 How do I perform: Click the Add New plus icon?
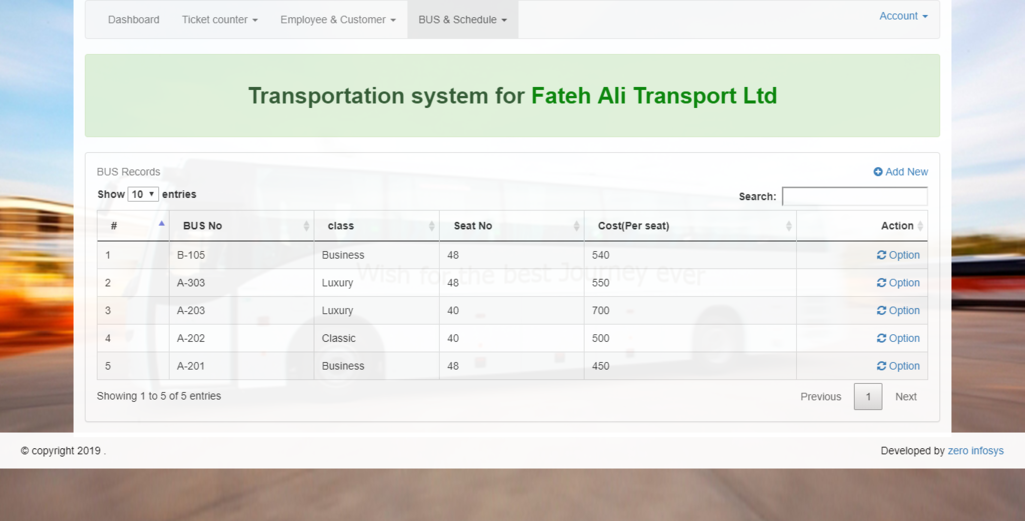coord(878,172)
